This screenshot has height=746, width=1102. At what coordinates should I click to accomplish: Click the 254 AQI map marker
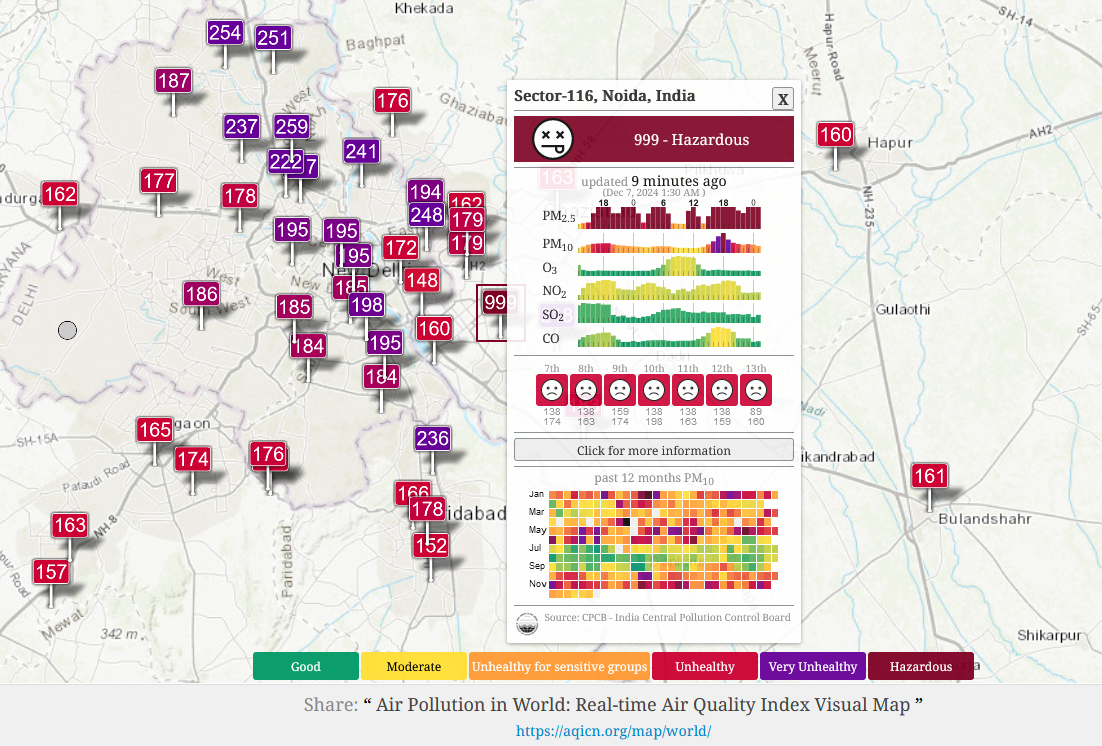point(225,33)
